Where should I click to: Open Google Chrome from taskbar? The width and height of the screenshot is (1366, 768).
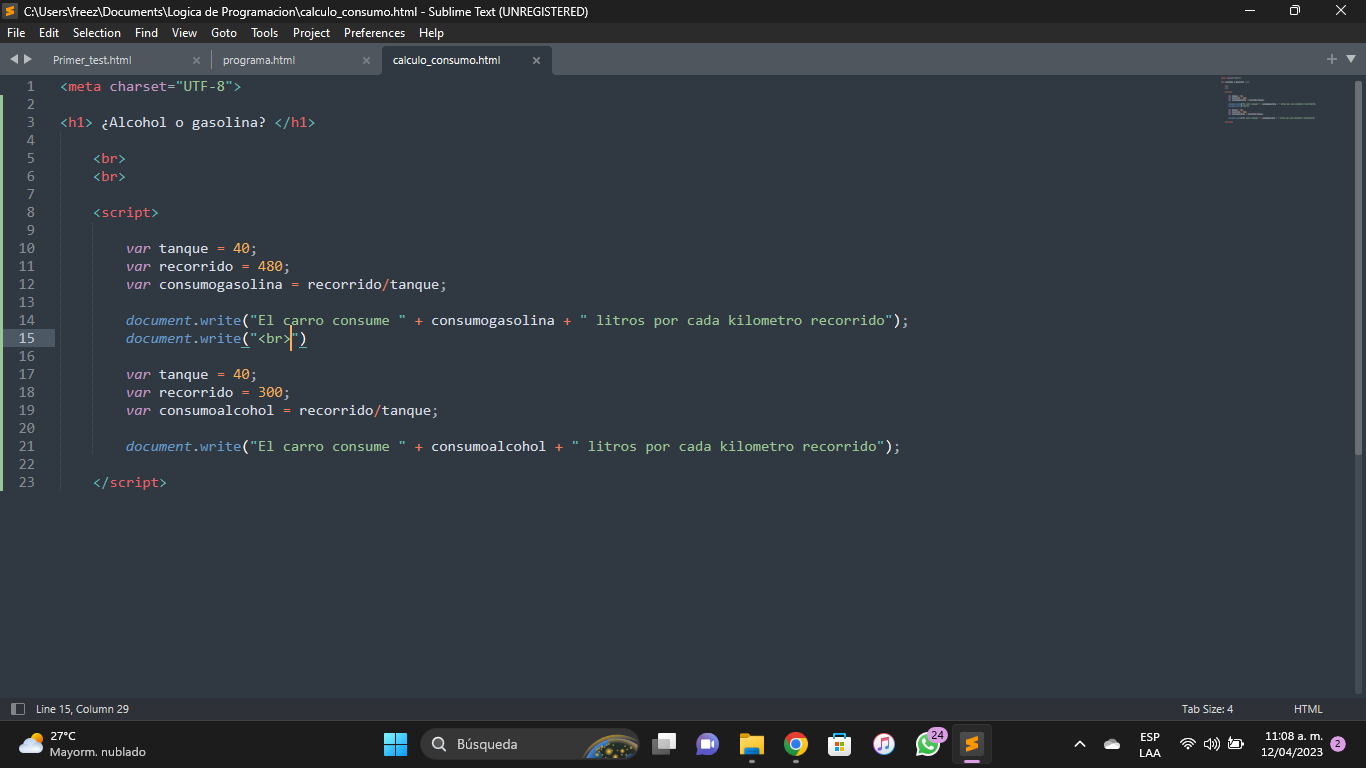click(x=796, y=744)
